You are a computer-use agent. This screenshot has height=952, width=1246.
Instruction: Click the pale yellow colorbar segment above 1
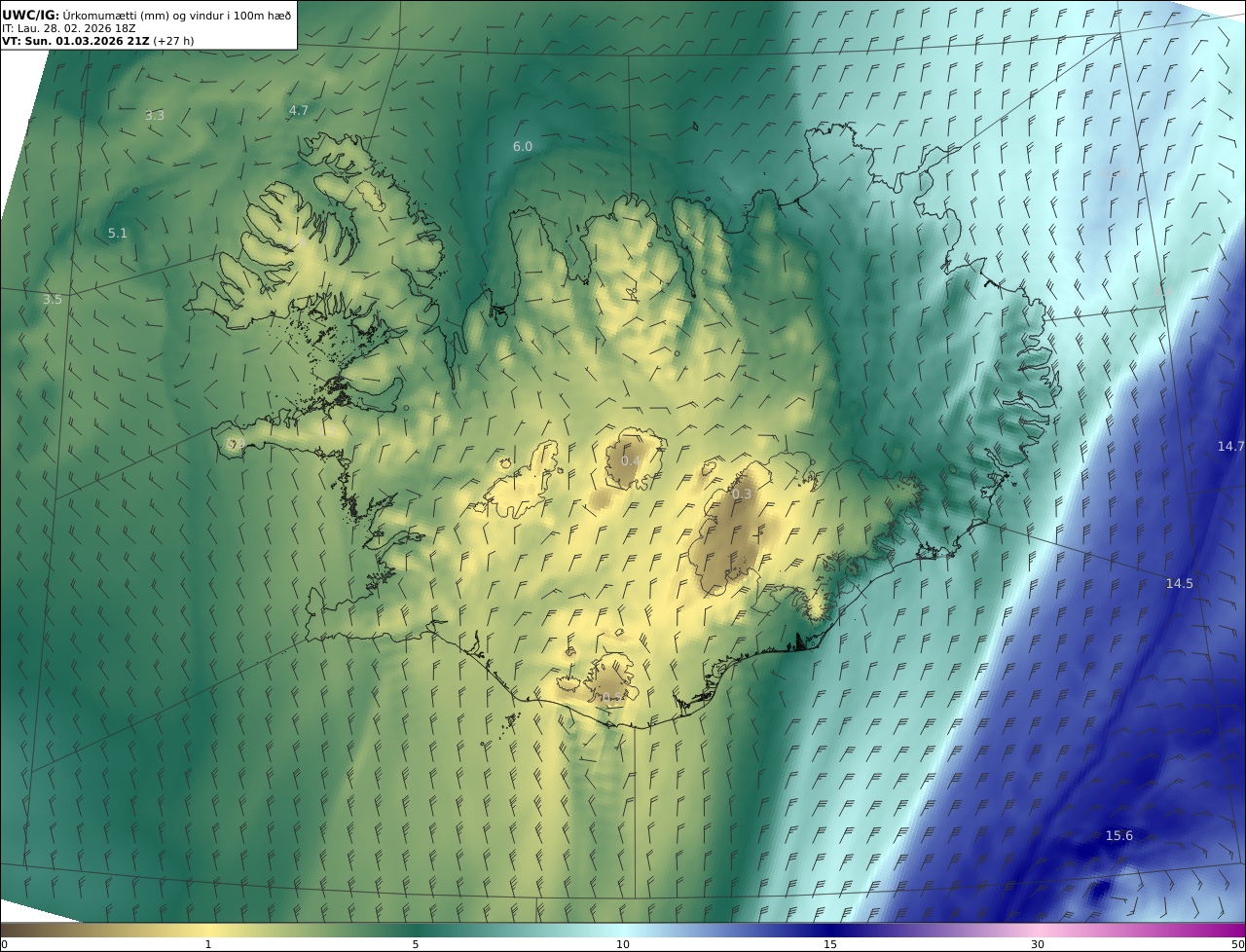coord(208,930)
